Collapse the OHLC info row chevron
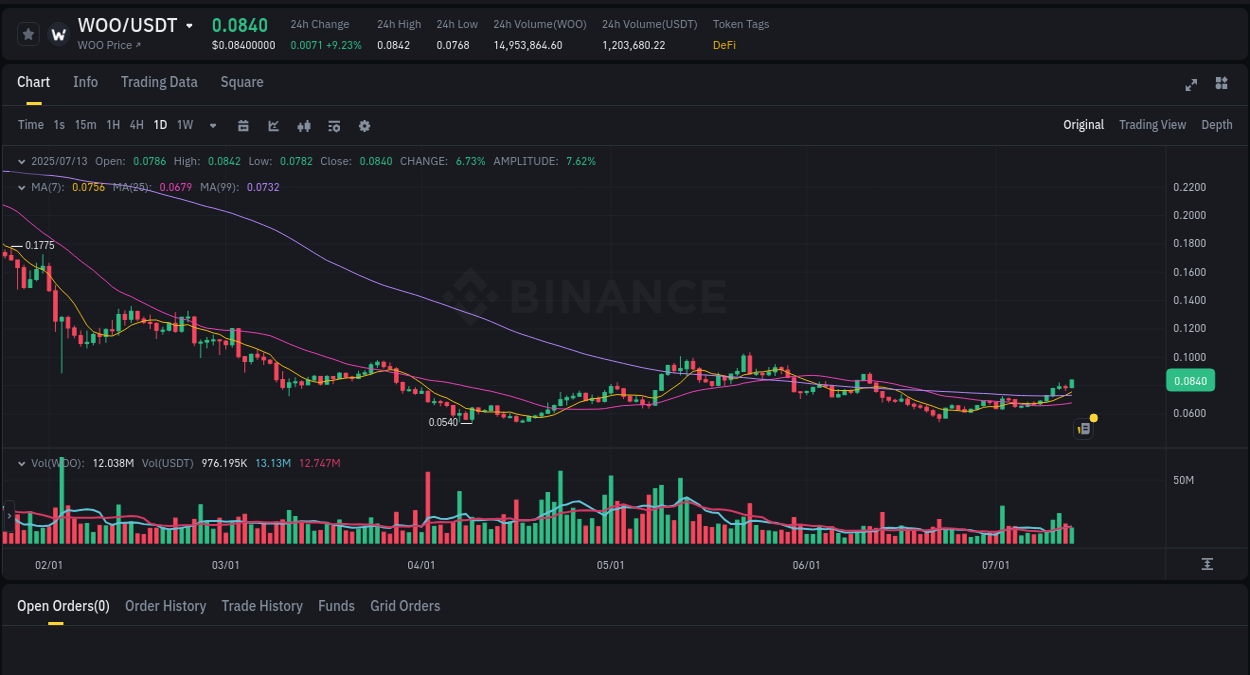 click(20, 160)
